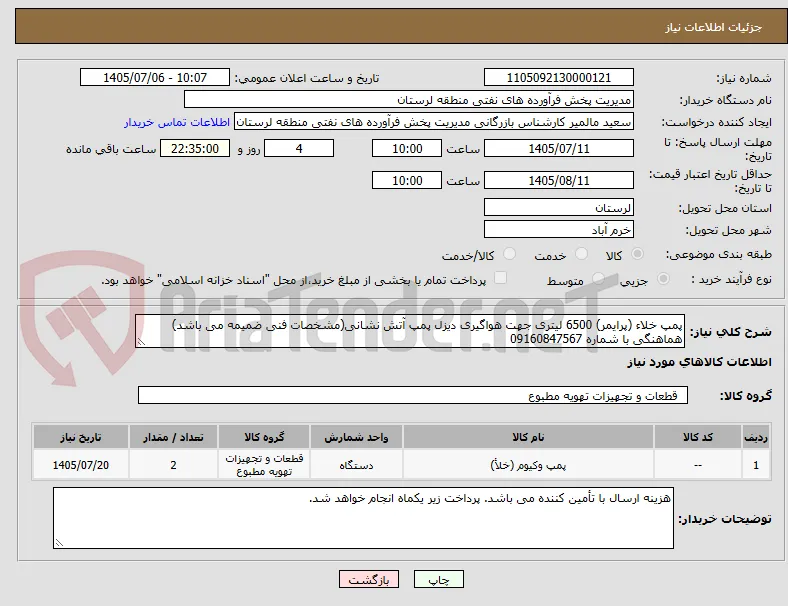Click the resize handle of buyer notes textarea
788x606 pixels.
(59, 542)
